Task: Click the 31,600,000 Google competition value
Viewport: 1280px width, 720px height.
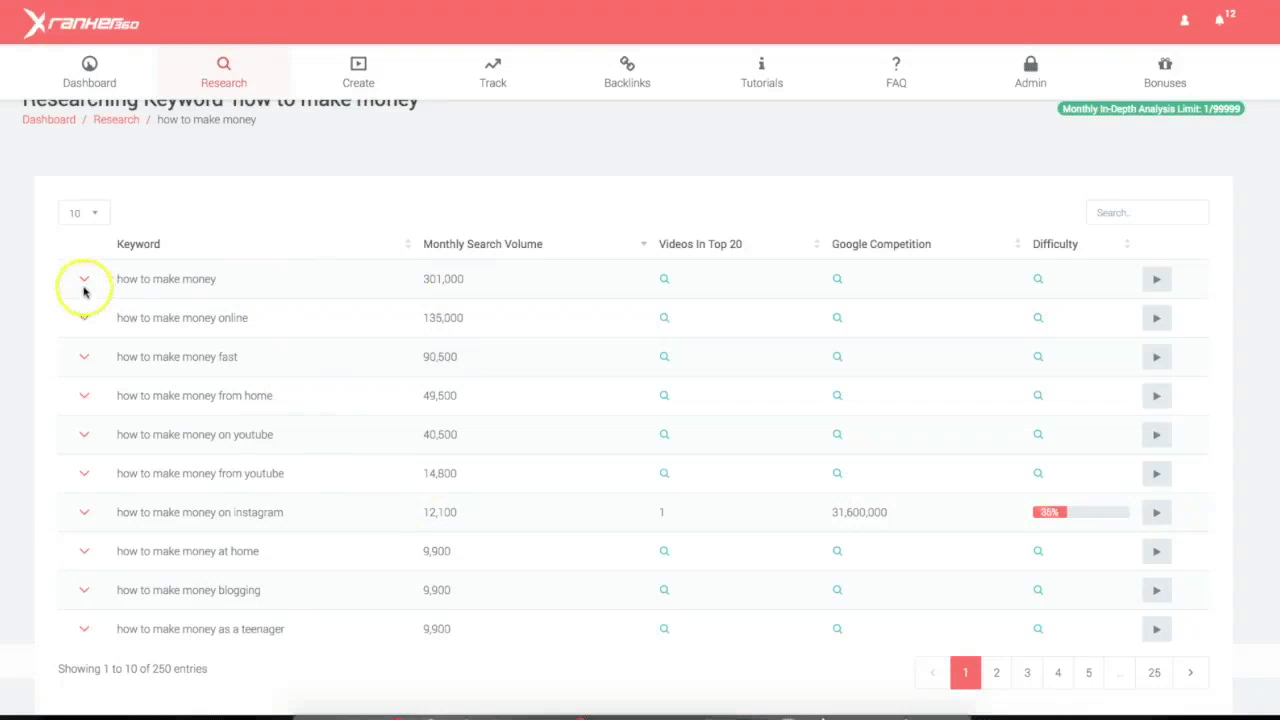Action: [x=859, y=512]
